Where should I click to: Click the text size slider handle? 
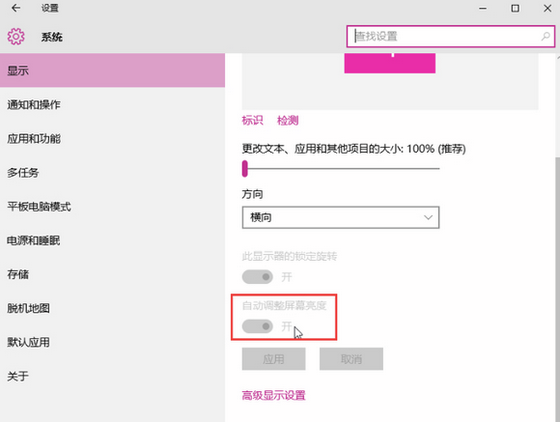point(245,169)
